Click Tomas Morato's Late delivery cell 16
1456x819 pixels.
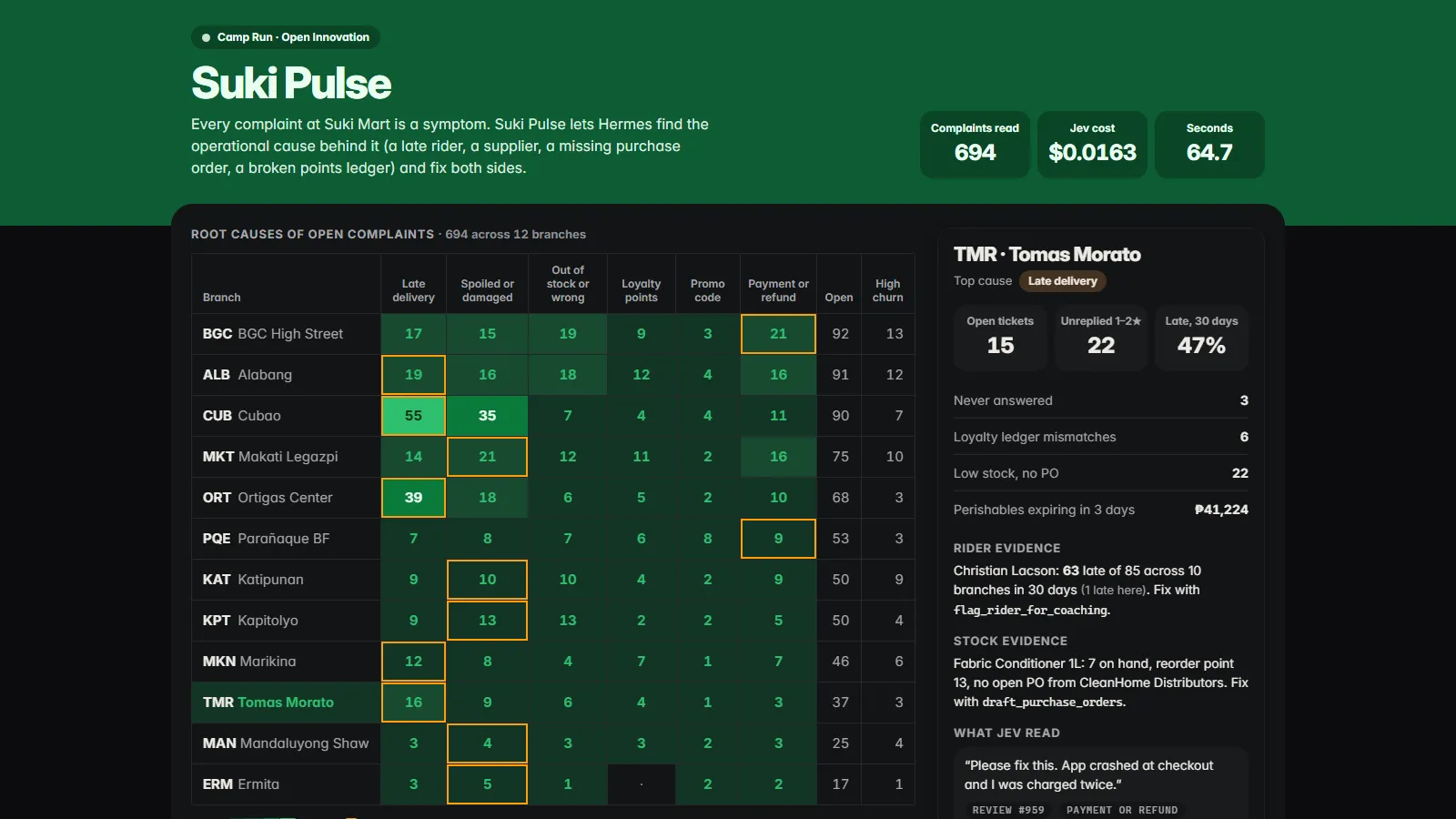[413, 703]
